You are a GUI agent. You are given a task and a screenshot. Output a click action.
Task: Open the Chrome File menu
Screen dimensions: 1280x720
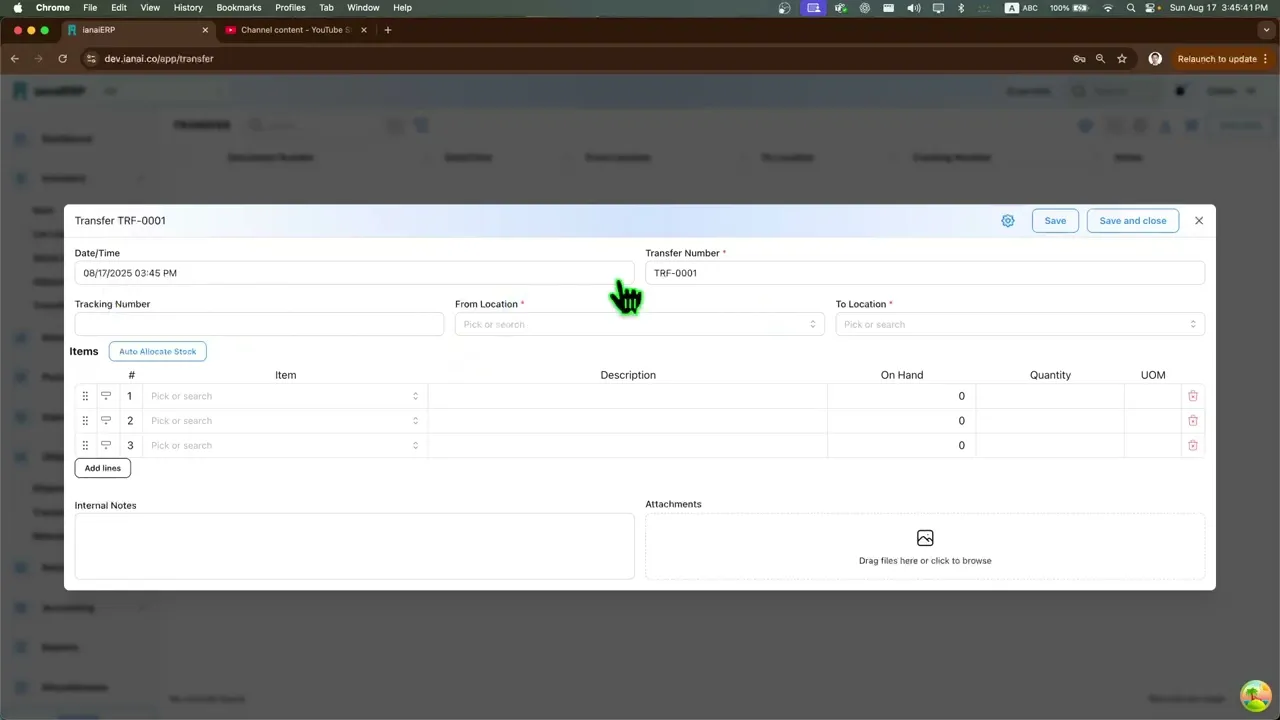click(90, 7)
